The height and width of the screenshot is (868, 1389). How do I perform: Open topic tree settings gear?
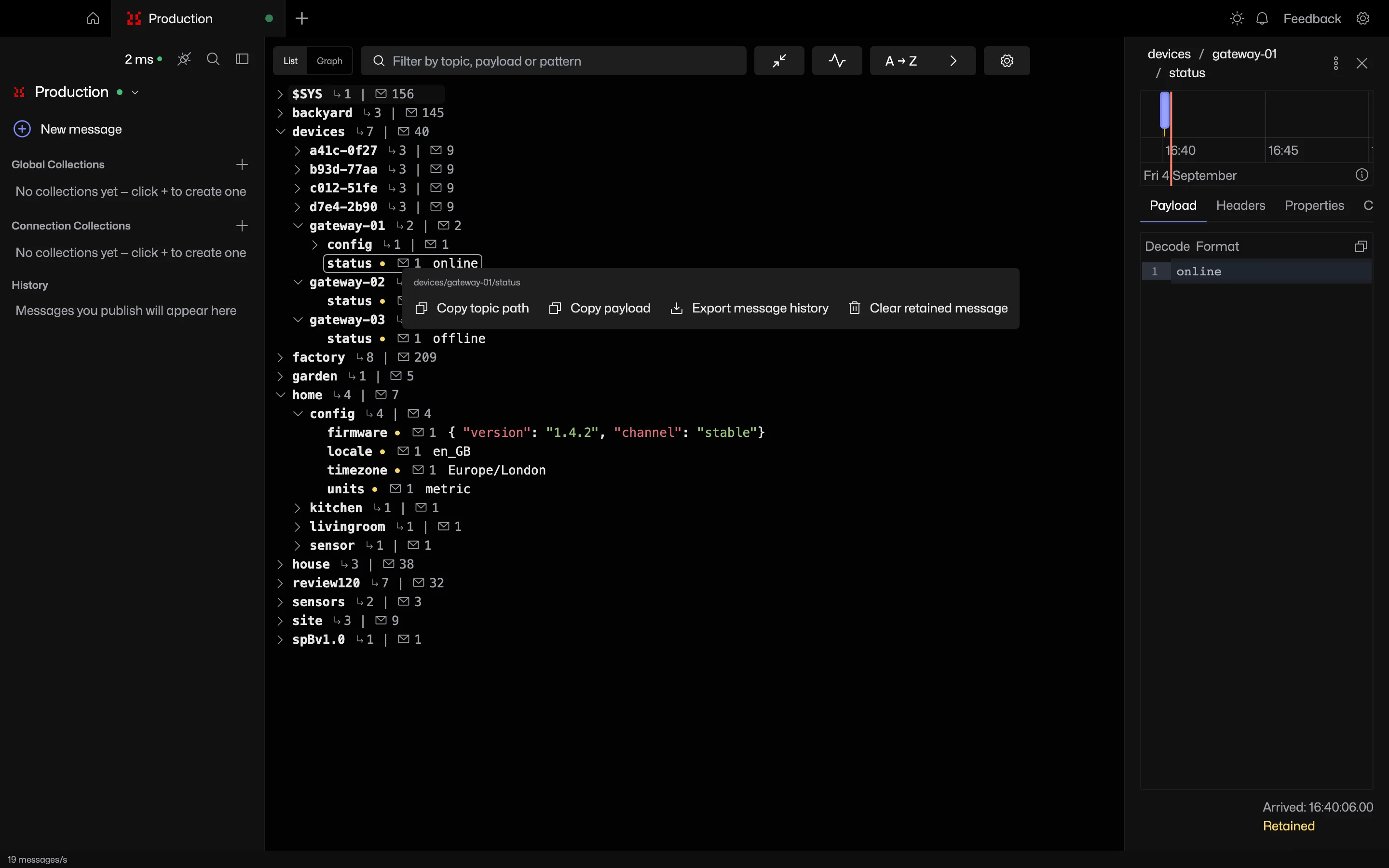pos(1007,61)
